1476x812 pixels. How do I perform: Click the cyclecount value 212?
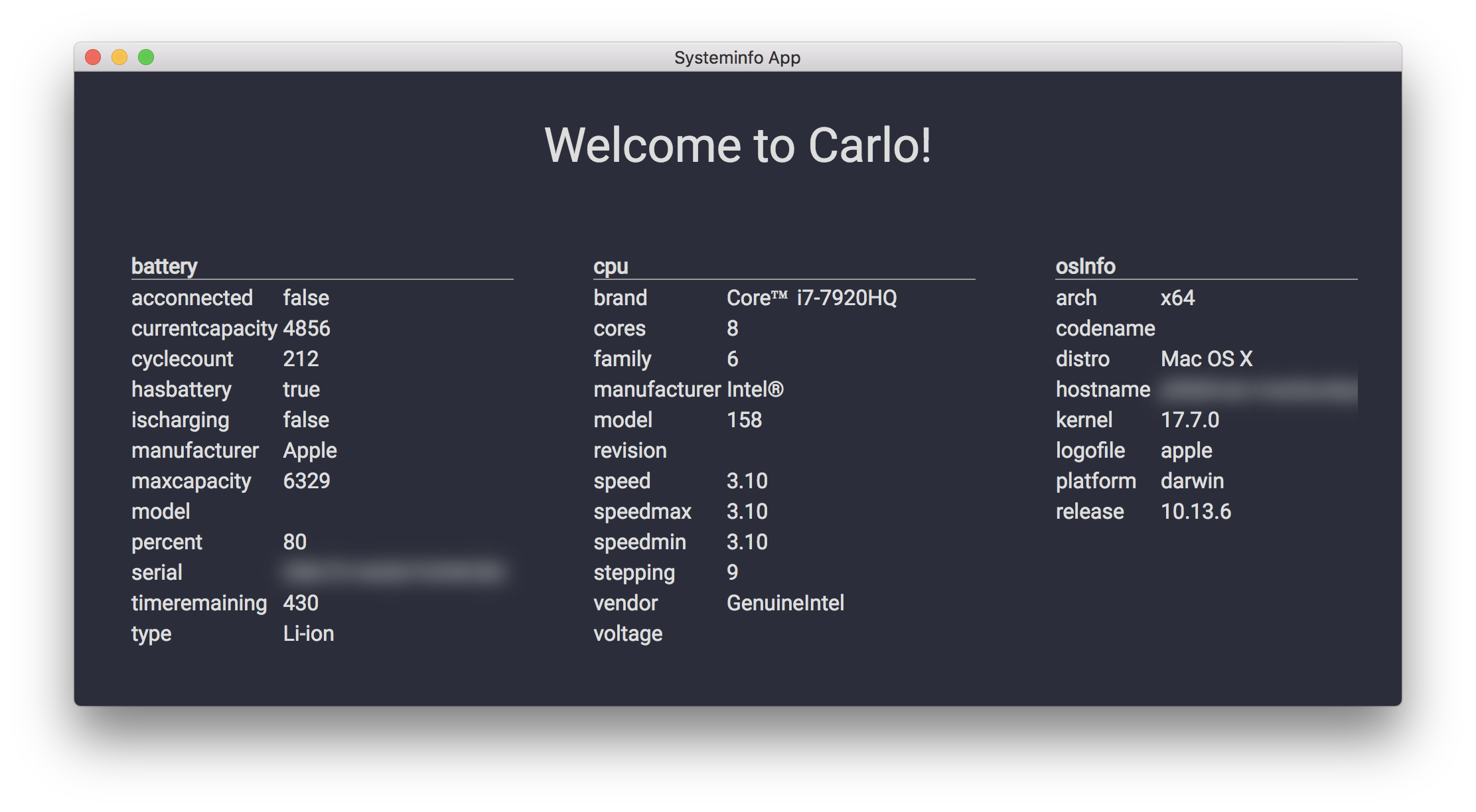(x=301, y=358)
